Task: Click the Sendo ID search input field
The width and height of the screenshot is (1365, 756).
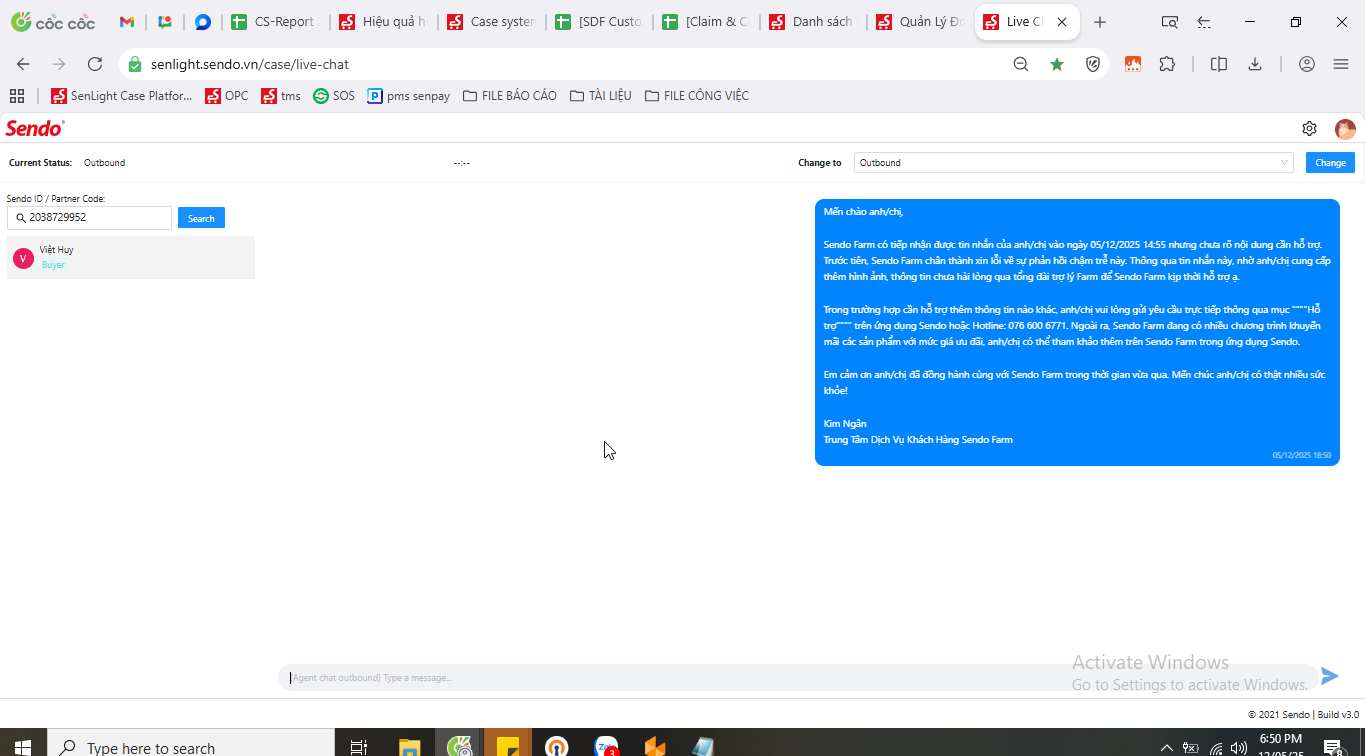Action: (89, 218)
